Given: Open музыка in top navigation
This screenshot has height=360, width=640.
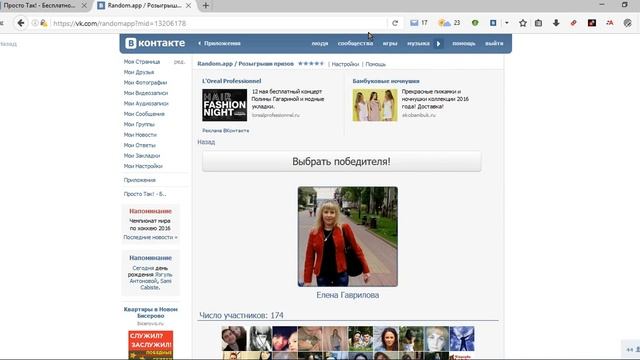Looking at the screenshot, I should click(x=418, y=43).
